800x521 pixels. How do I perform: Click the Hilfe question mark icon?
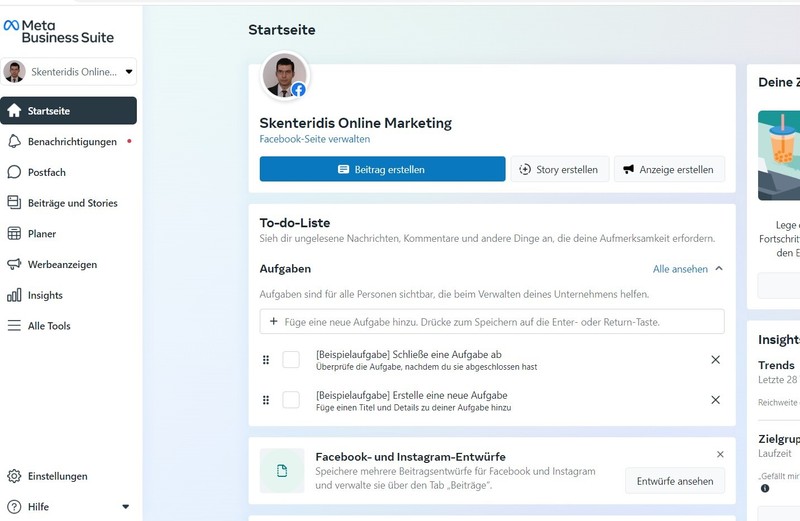point(14,507)
